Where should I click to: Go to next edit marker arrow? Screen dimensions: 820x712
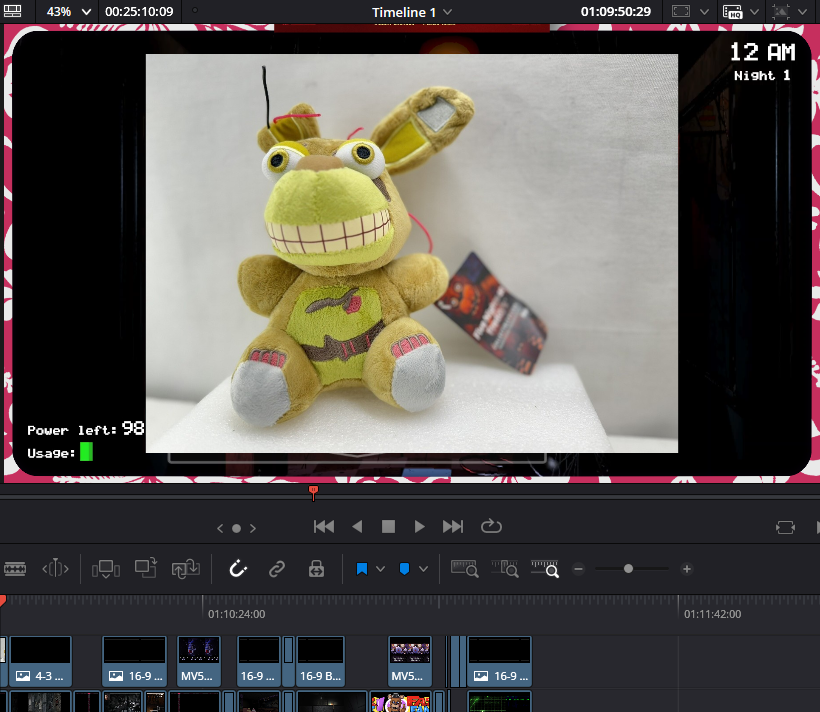click(253, 528)
